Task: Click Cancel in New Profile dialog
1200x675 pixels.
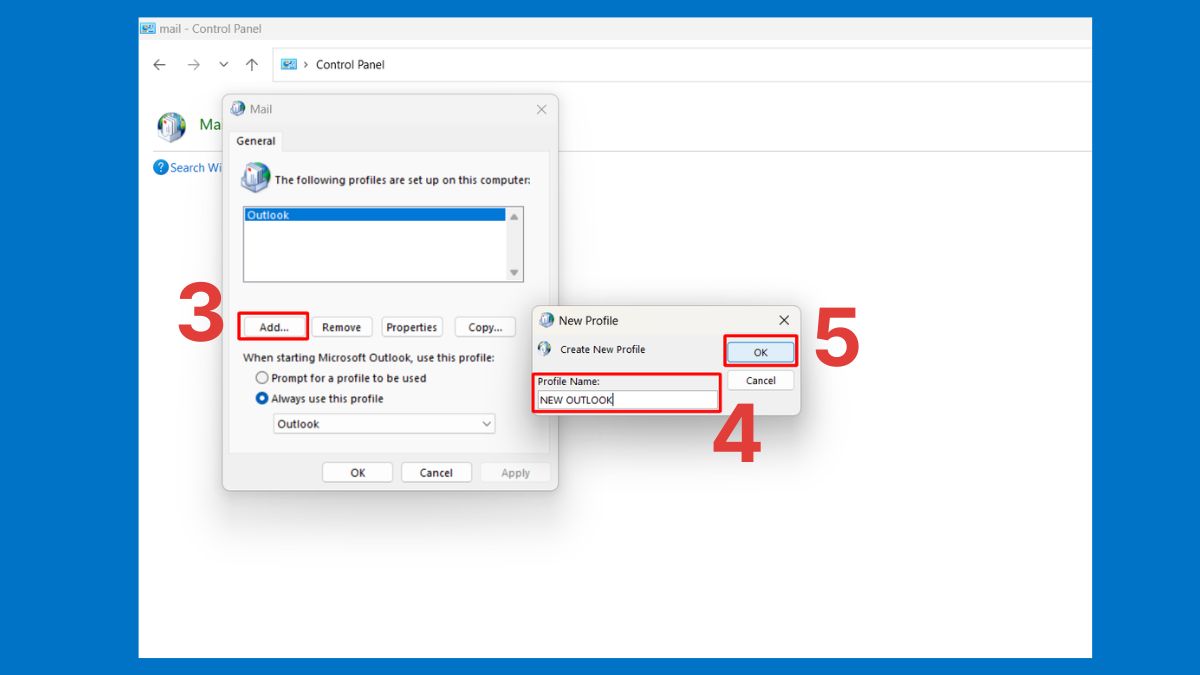Action: 760,380
